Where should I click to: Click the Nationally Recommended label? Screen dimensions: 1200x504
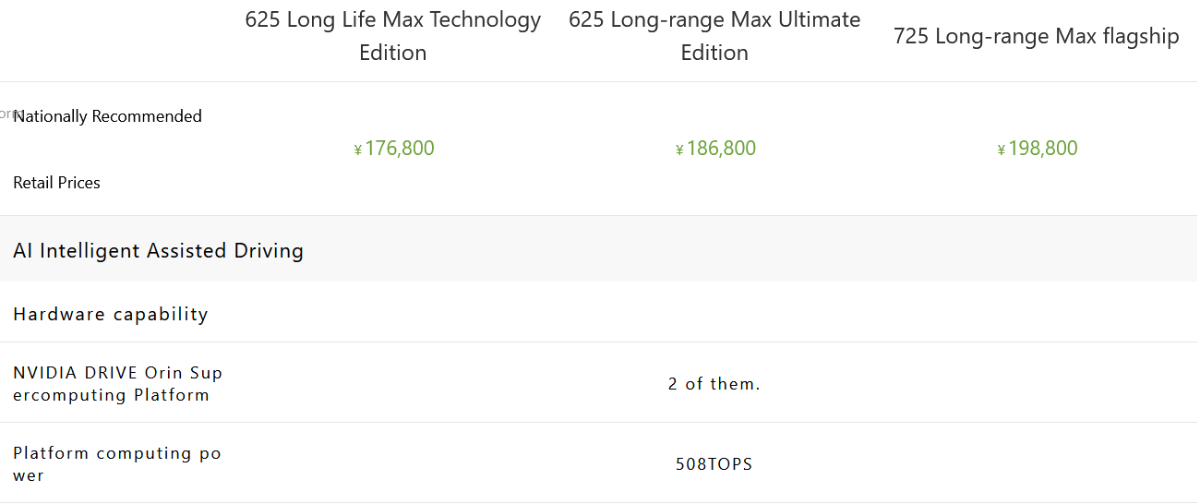click(107, 116)
